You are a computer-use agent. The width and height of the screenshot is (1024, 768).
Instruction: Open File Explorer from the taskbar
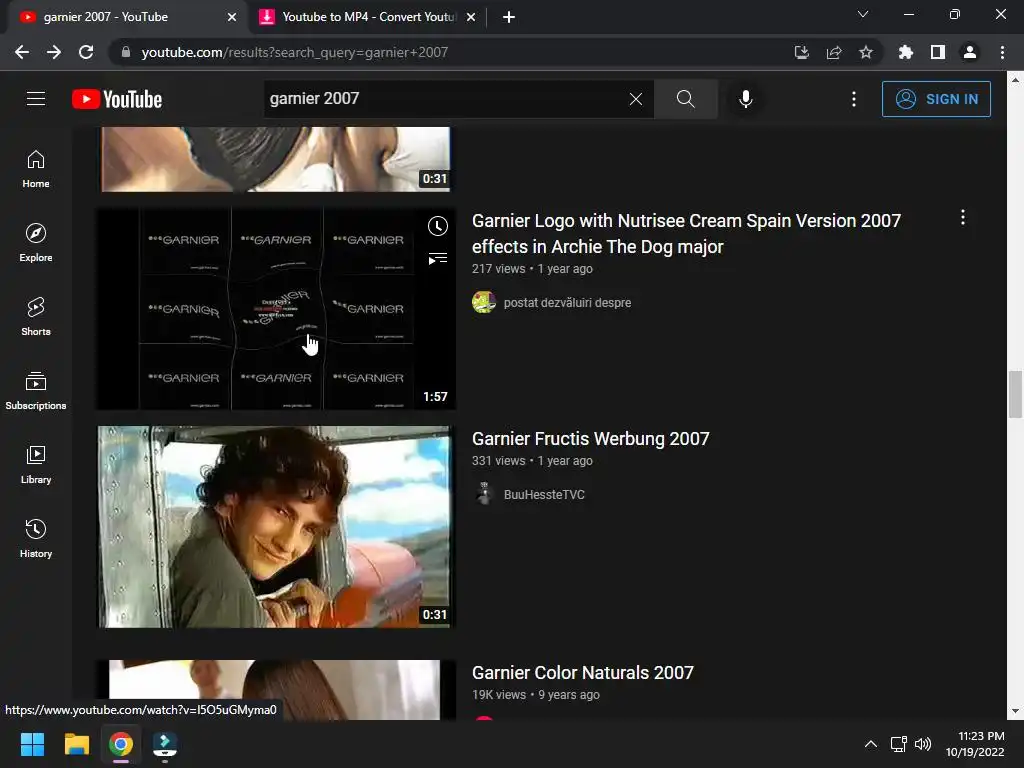click(x=76, y=744)
